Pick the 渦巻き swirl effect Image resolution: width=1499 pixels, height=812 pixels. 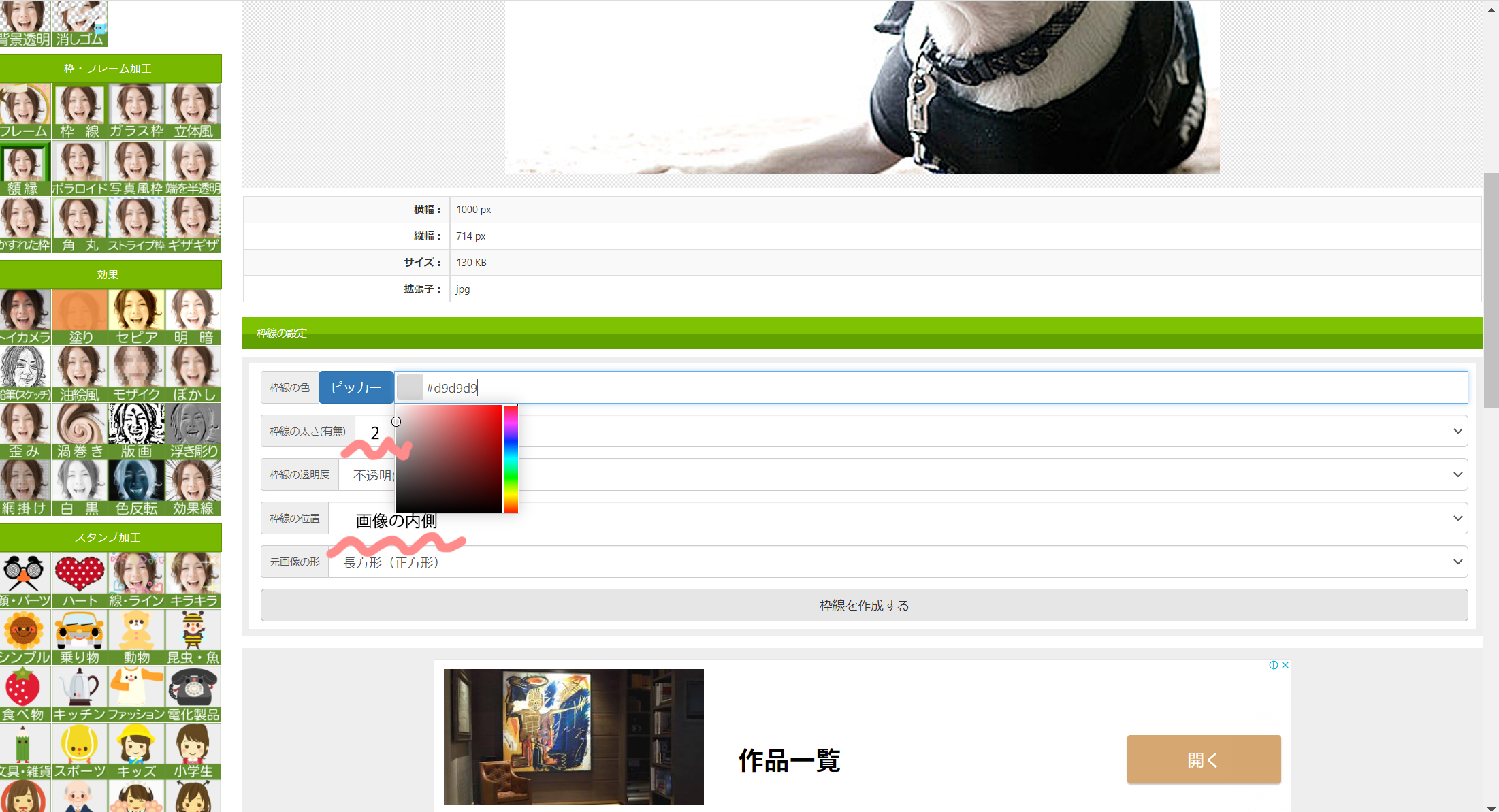tap(80, 431)
